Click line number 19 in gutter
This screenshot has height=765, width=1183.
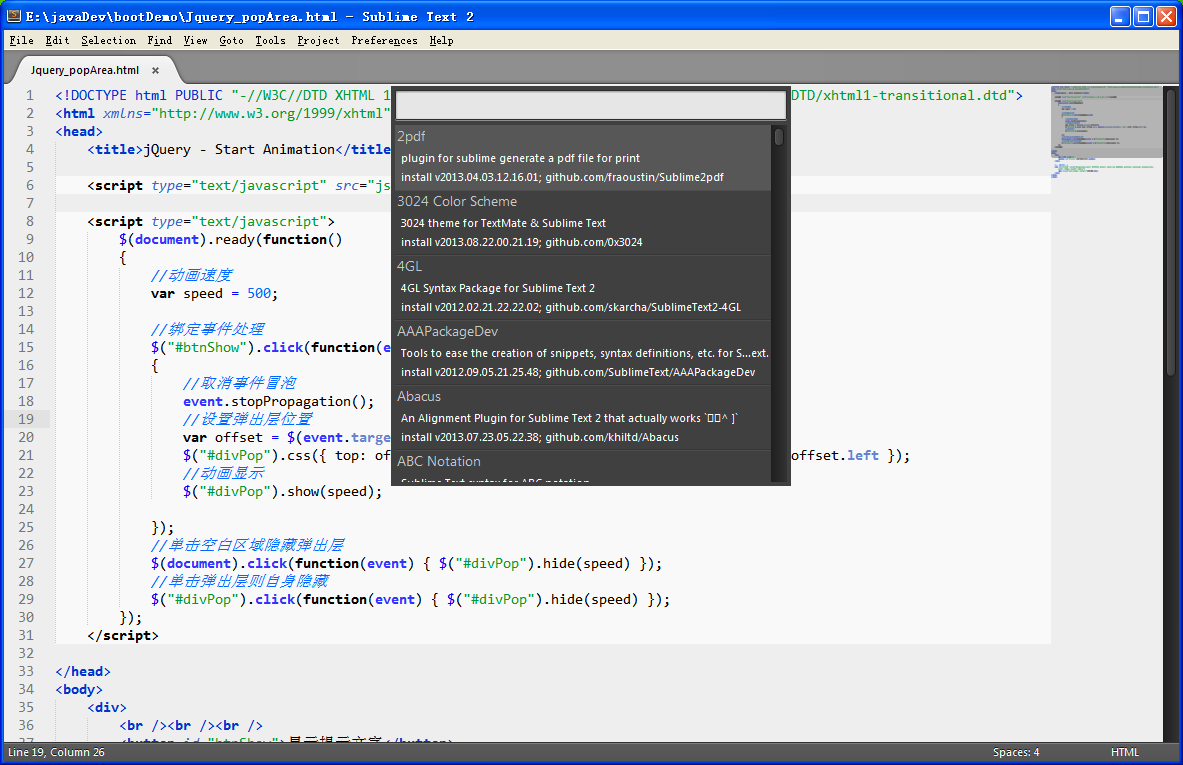26,419
